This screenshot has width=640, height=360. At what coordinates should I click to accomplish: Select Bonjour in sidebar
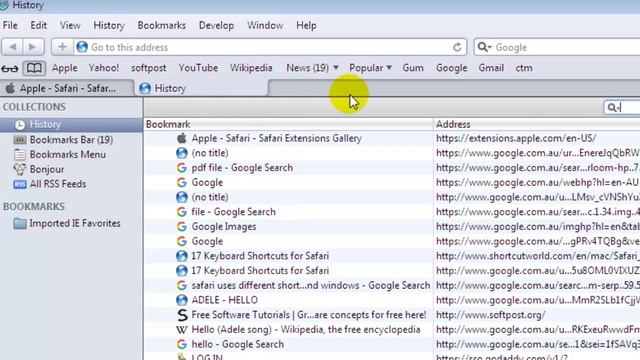click(x=71, y=169)
